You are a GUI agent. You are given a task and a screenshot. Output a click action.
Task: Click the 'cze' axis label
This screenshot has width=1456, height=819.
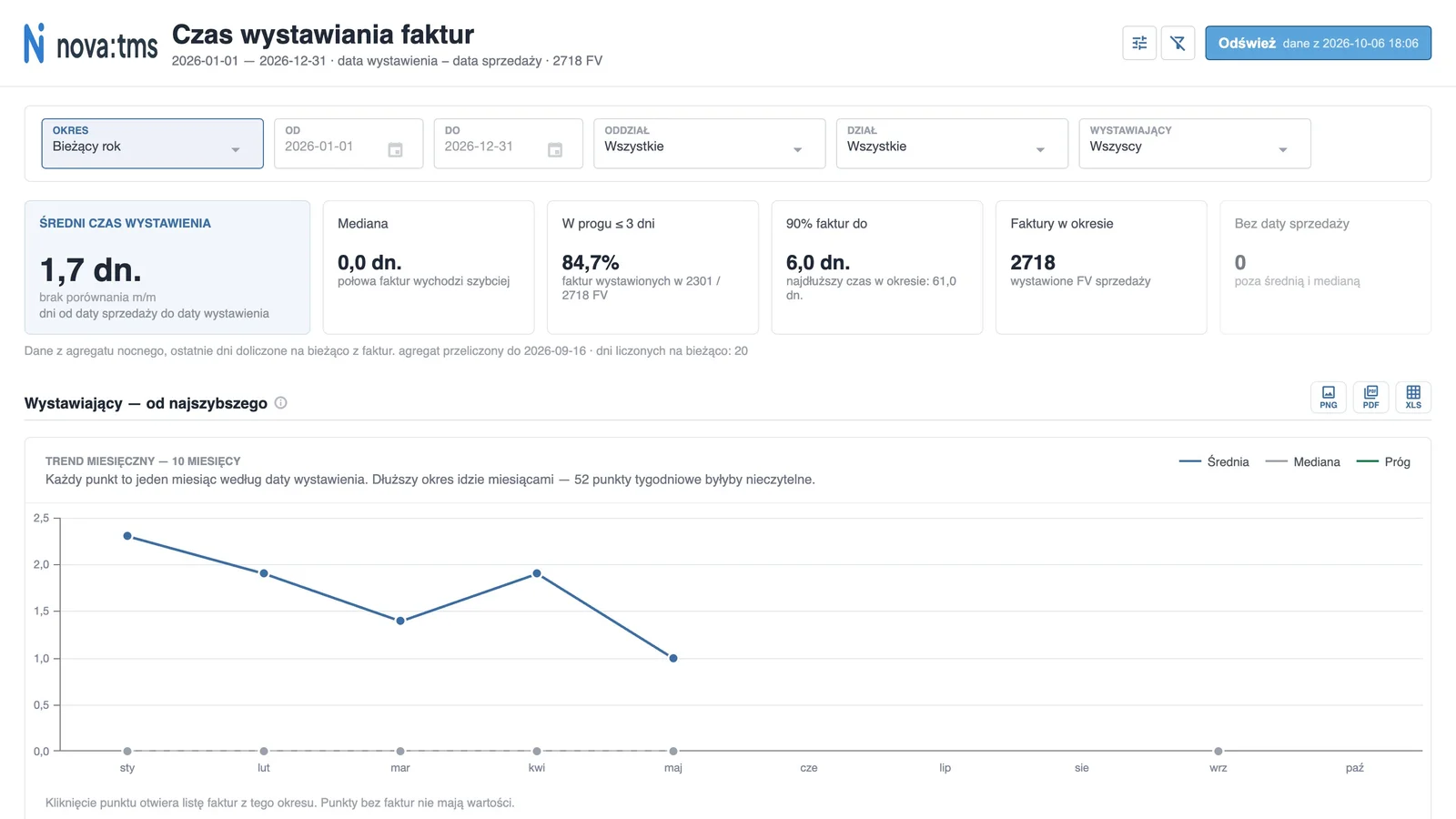pos(809,768)
